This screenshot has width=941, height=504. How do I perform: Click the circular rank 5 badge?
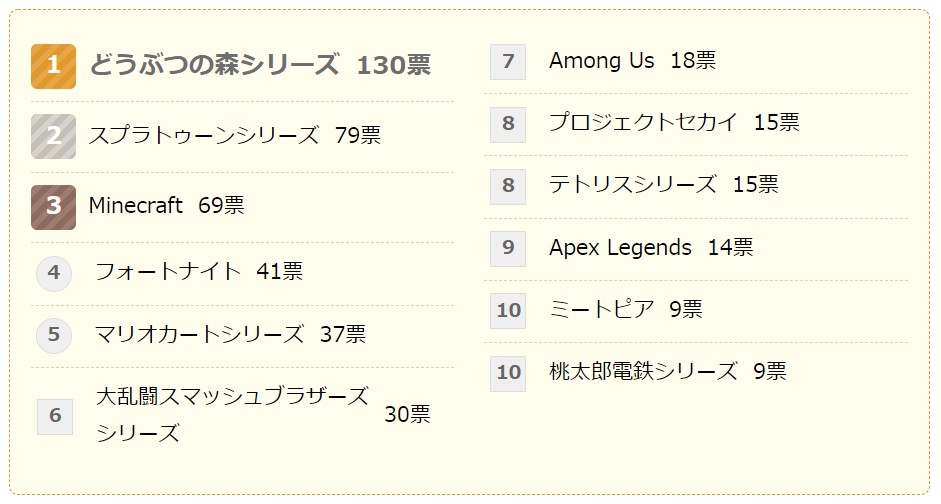pyautogui.click(x=54, y=335)
